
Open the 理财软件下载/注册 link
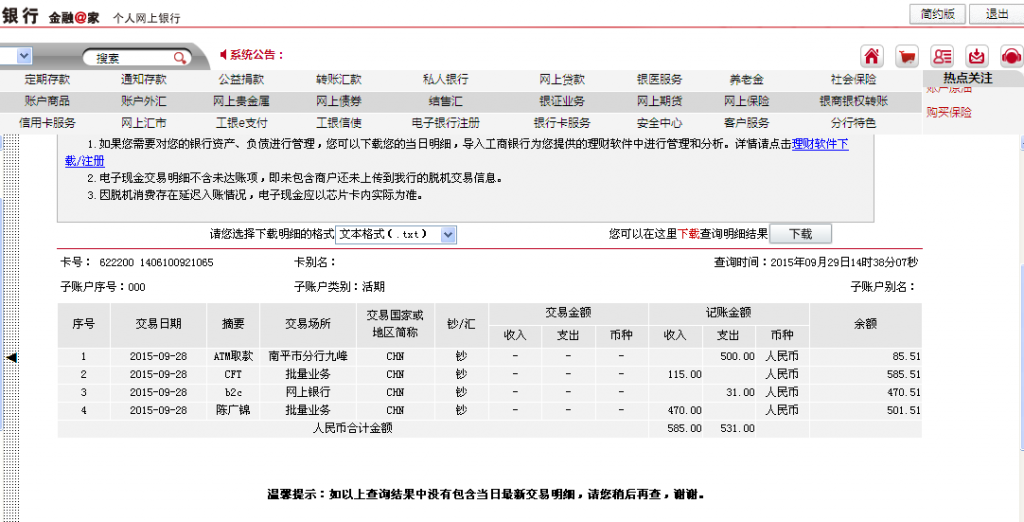[819, 145]
